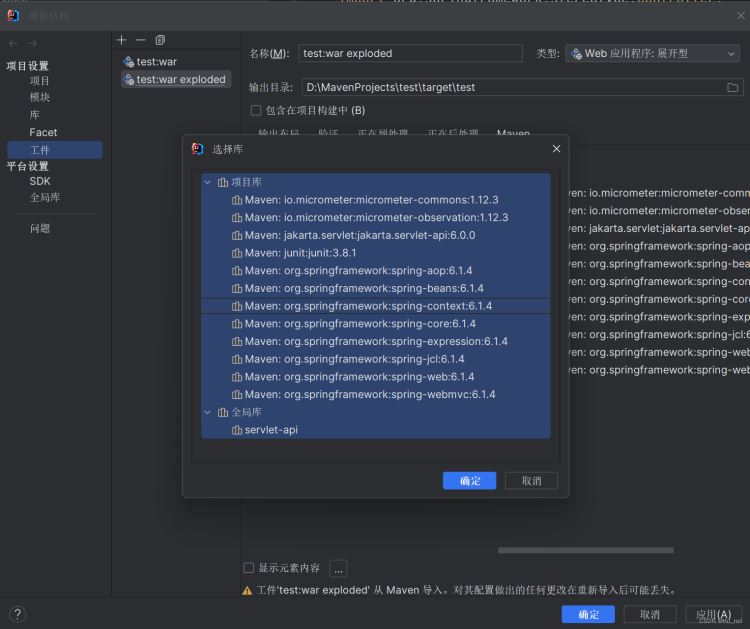Select Maven: org.springframework:spring-webmvc:6.1.4 row
Viewport: 750px width, 629px height.
coord(376,395)
